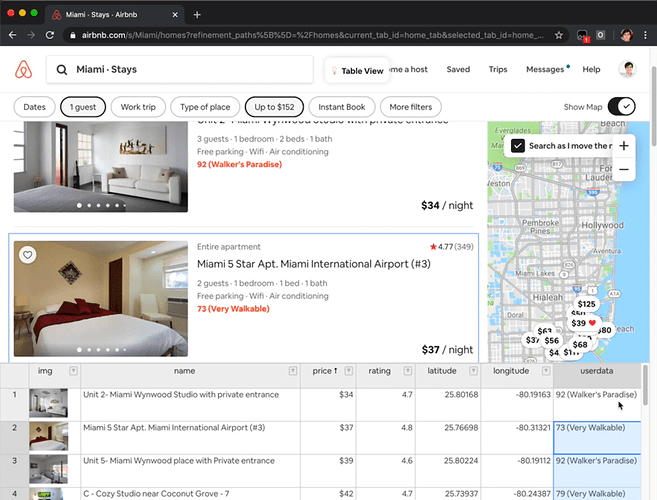657x500 pixels.
Task: Select table row number 3 header
Action: [15, 471]
